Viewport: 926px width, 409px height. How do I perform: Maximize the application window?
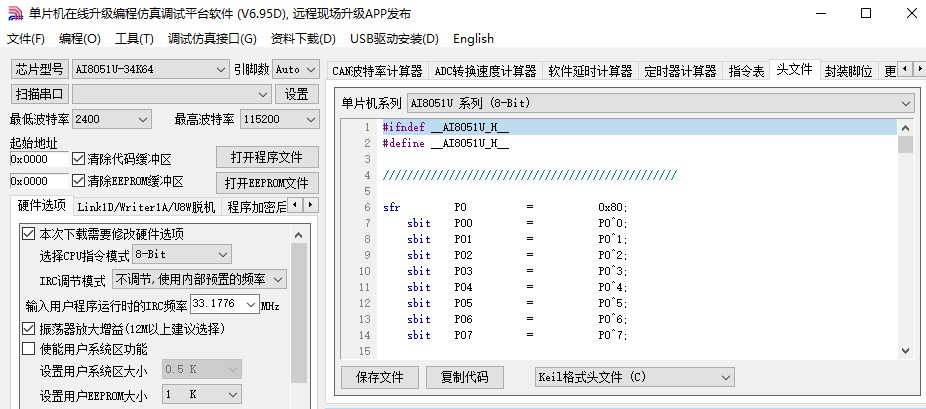pos(866,14)
